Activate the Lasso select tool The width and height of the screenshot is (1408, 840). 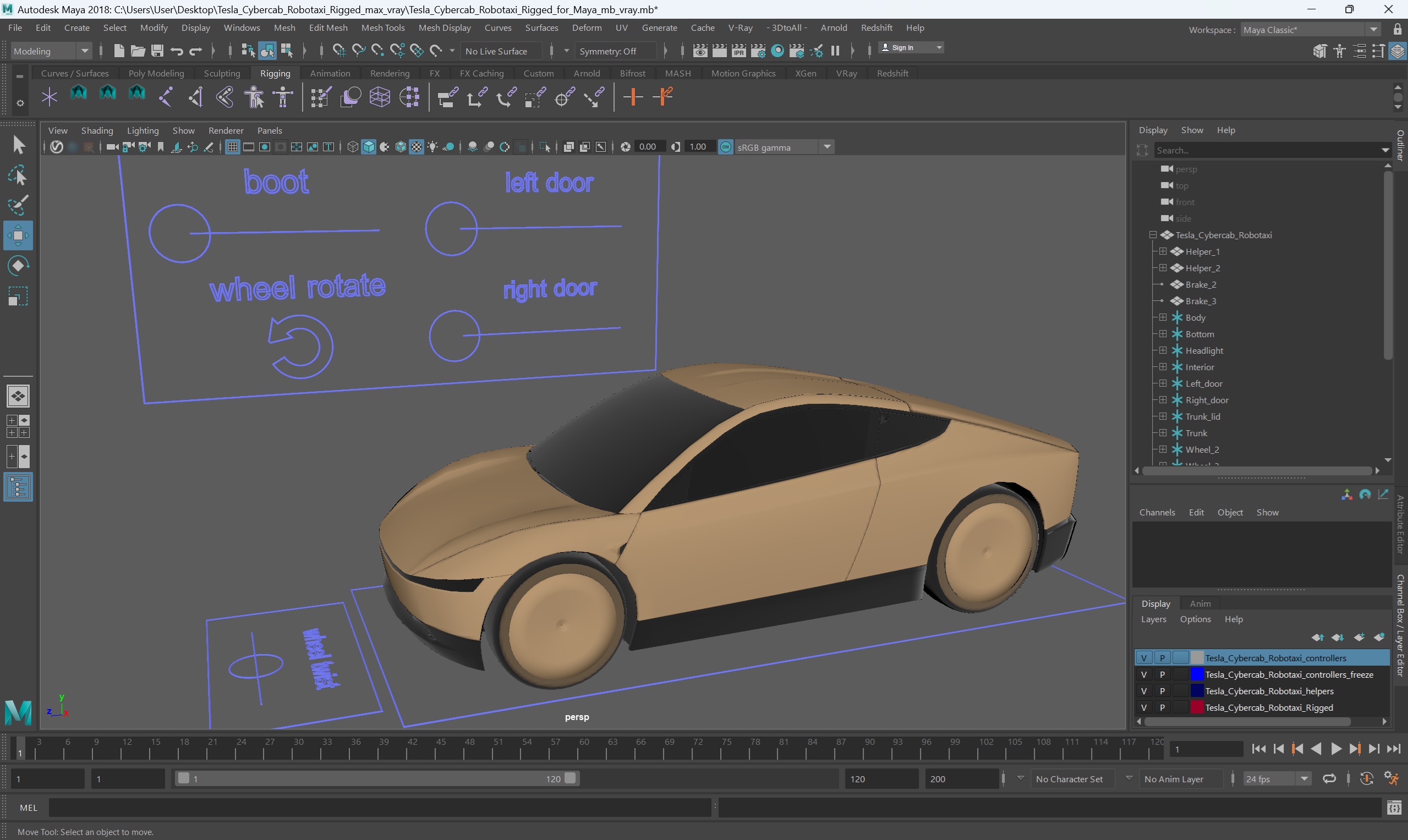pyautogui.click(x=18, y=176)
